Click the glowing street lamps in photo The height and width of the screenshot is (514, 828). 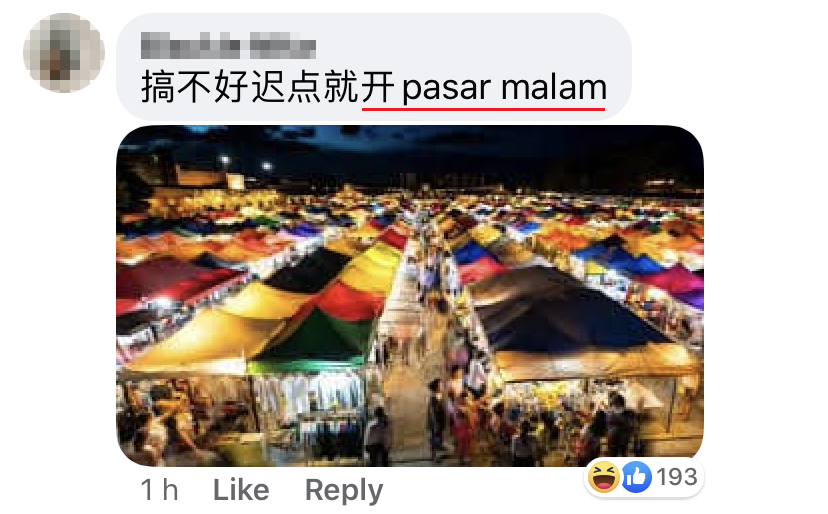pos(246,163)
